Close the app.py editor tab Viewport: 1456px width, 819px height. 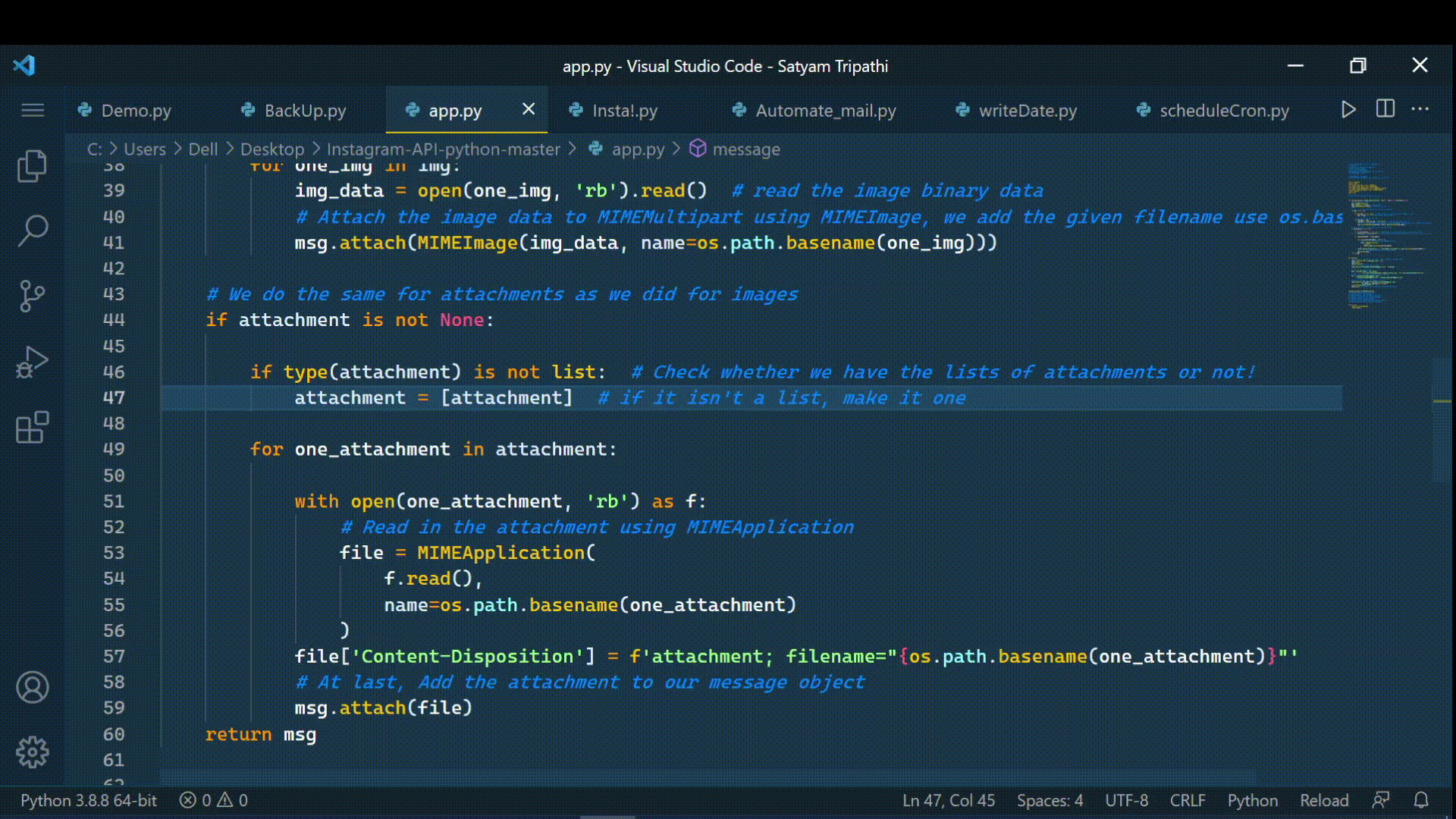coord(529,109)
